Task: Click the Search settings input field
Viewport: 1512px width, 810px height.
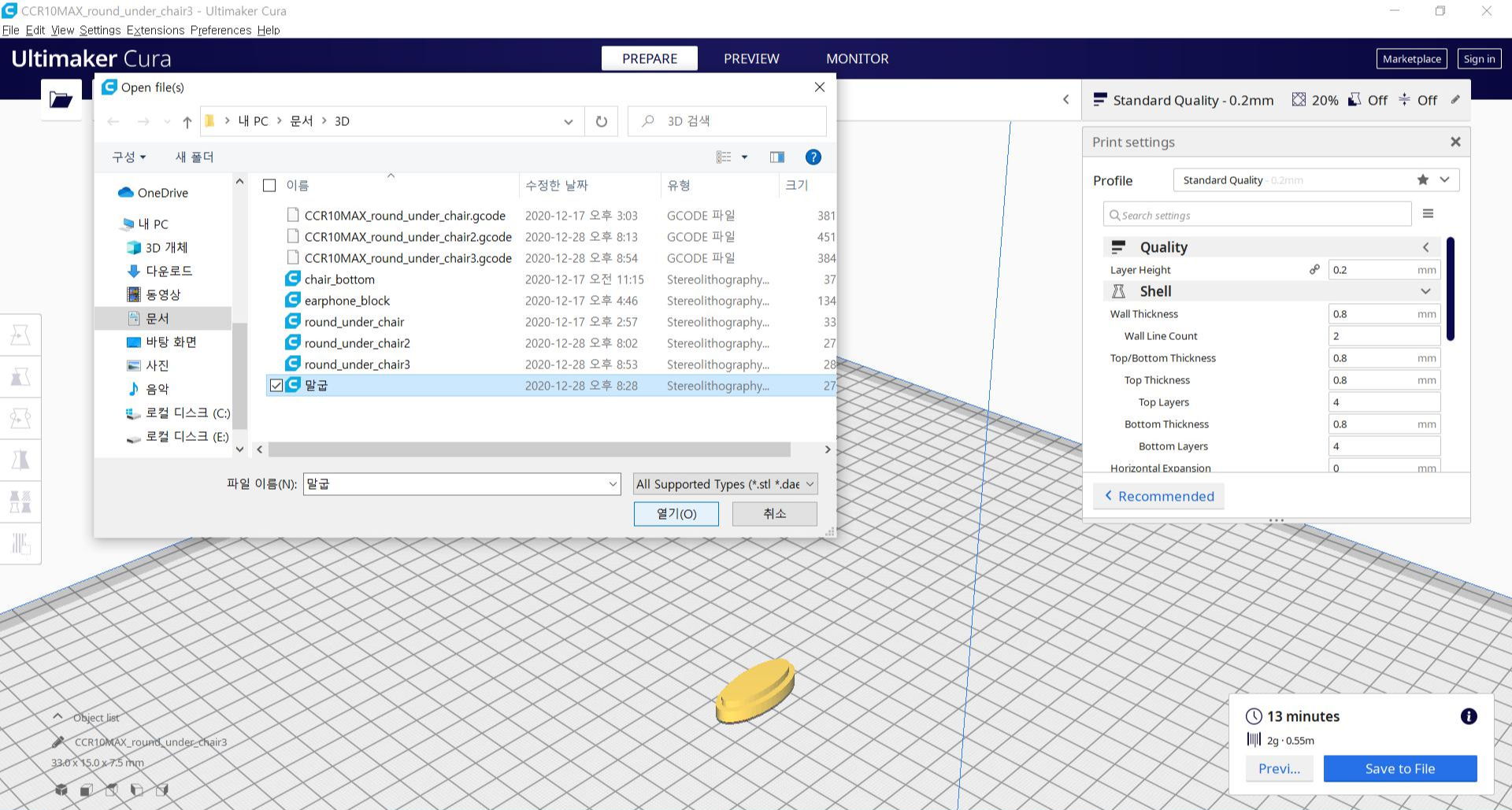Action: (1257, 214)
